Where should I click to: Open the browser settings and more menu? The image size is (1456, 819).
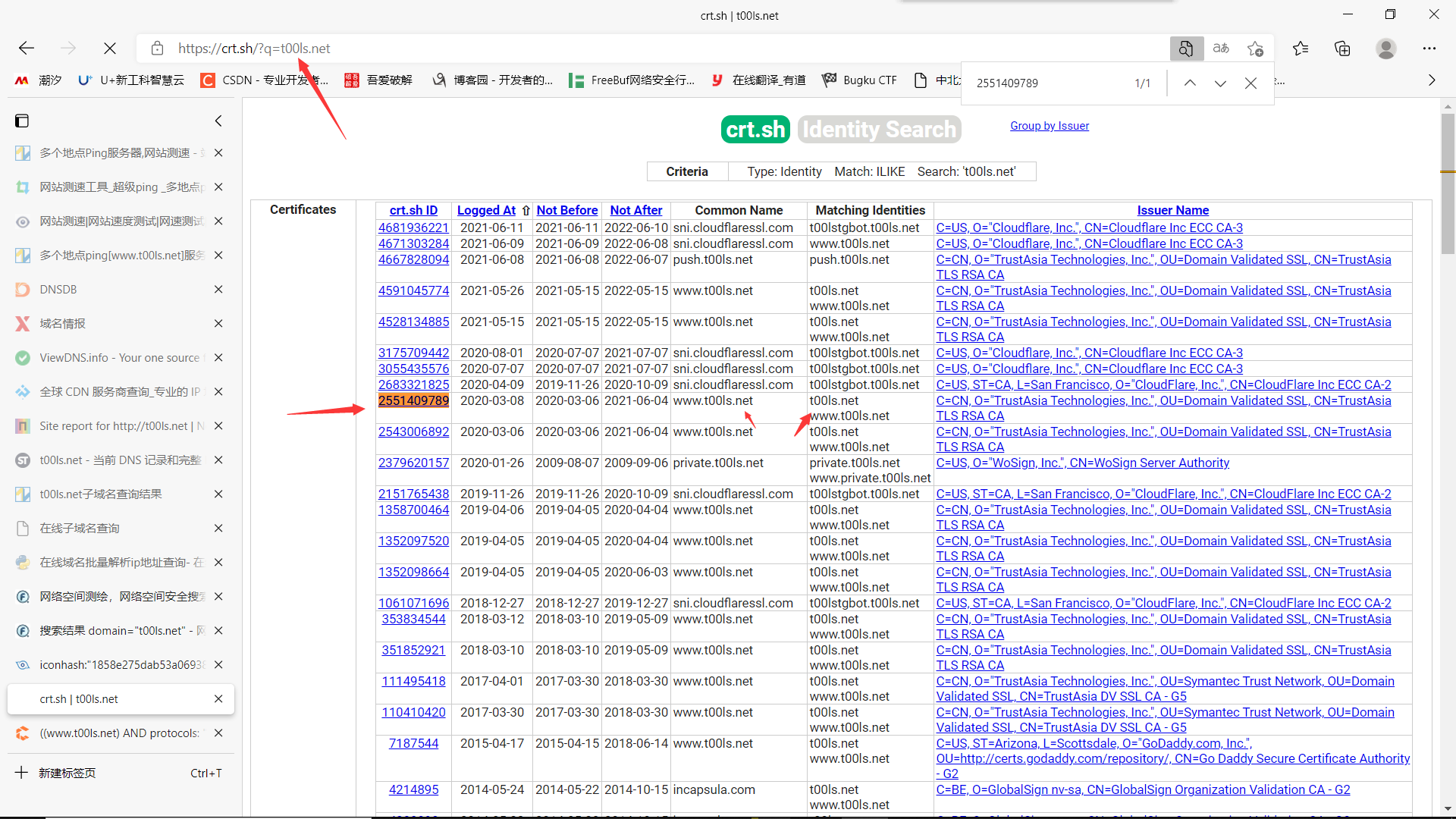click(x=1429, y=49)
